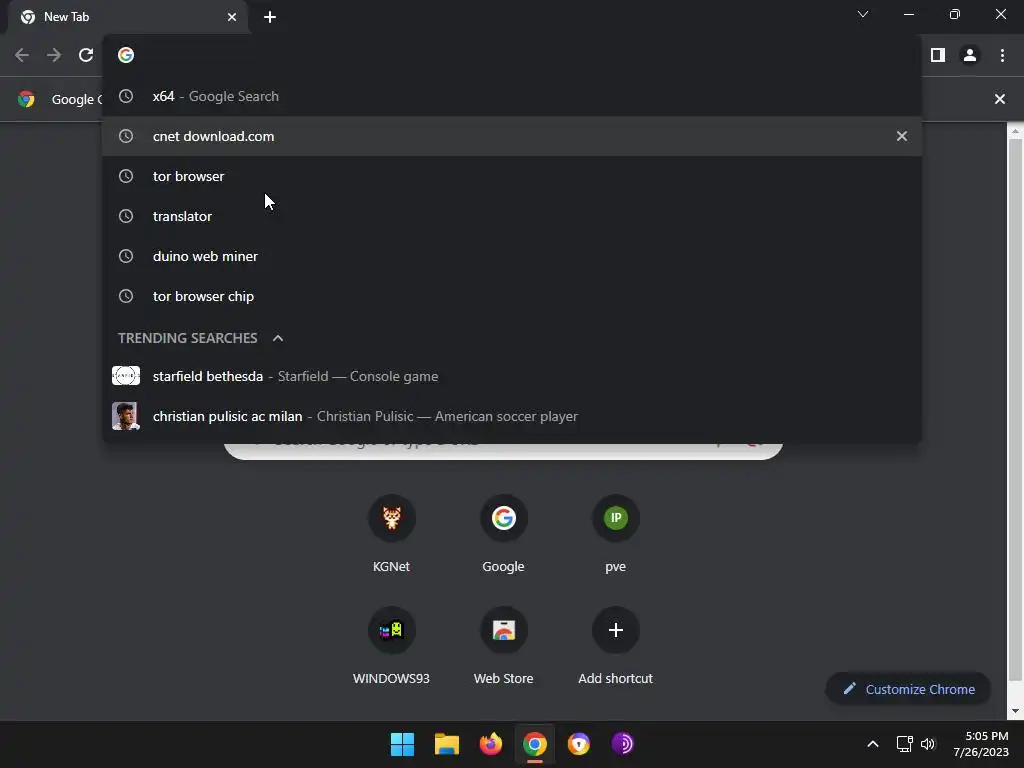Click the Chrome taskbar icon
The width and height of the screenshot is (1024, 768).
click(x=534, y=744)
